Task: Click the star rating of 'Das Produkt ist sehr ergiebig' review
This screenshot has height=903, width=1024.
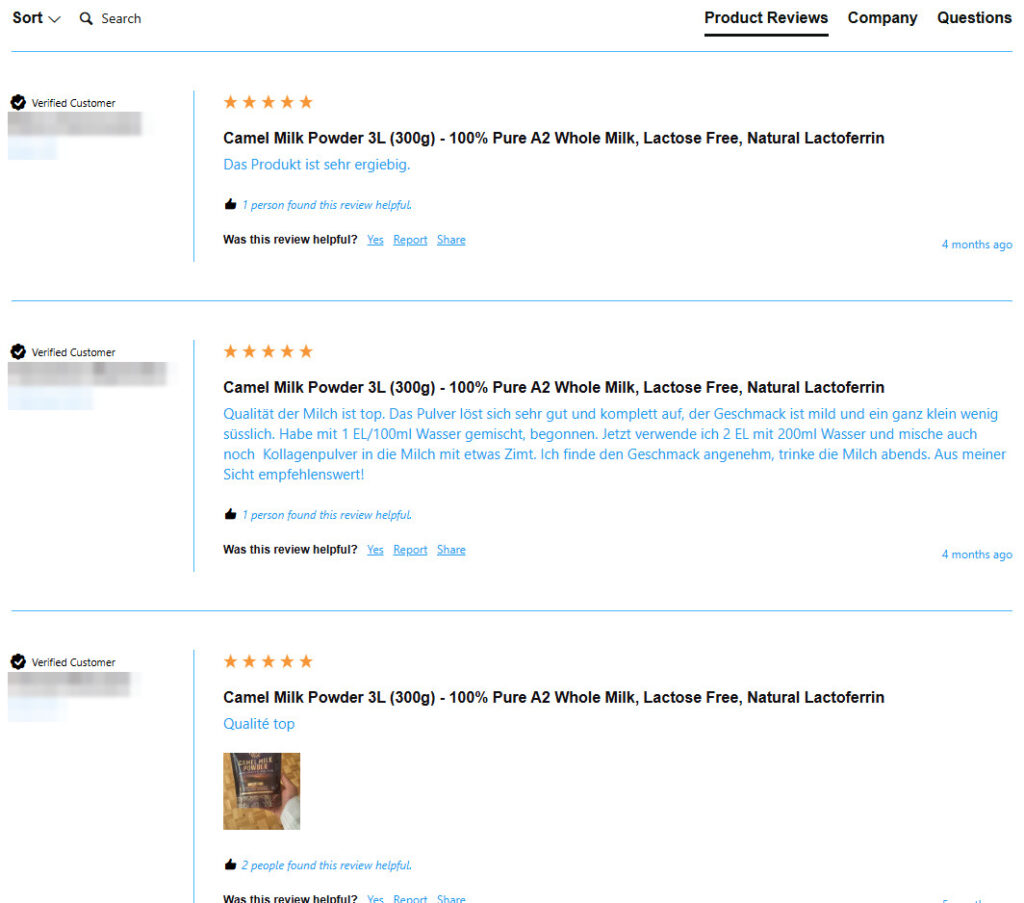Action: coord(268,102)
